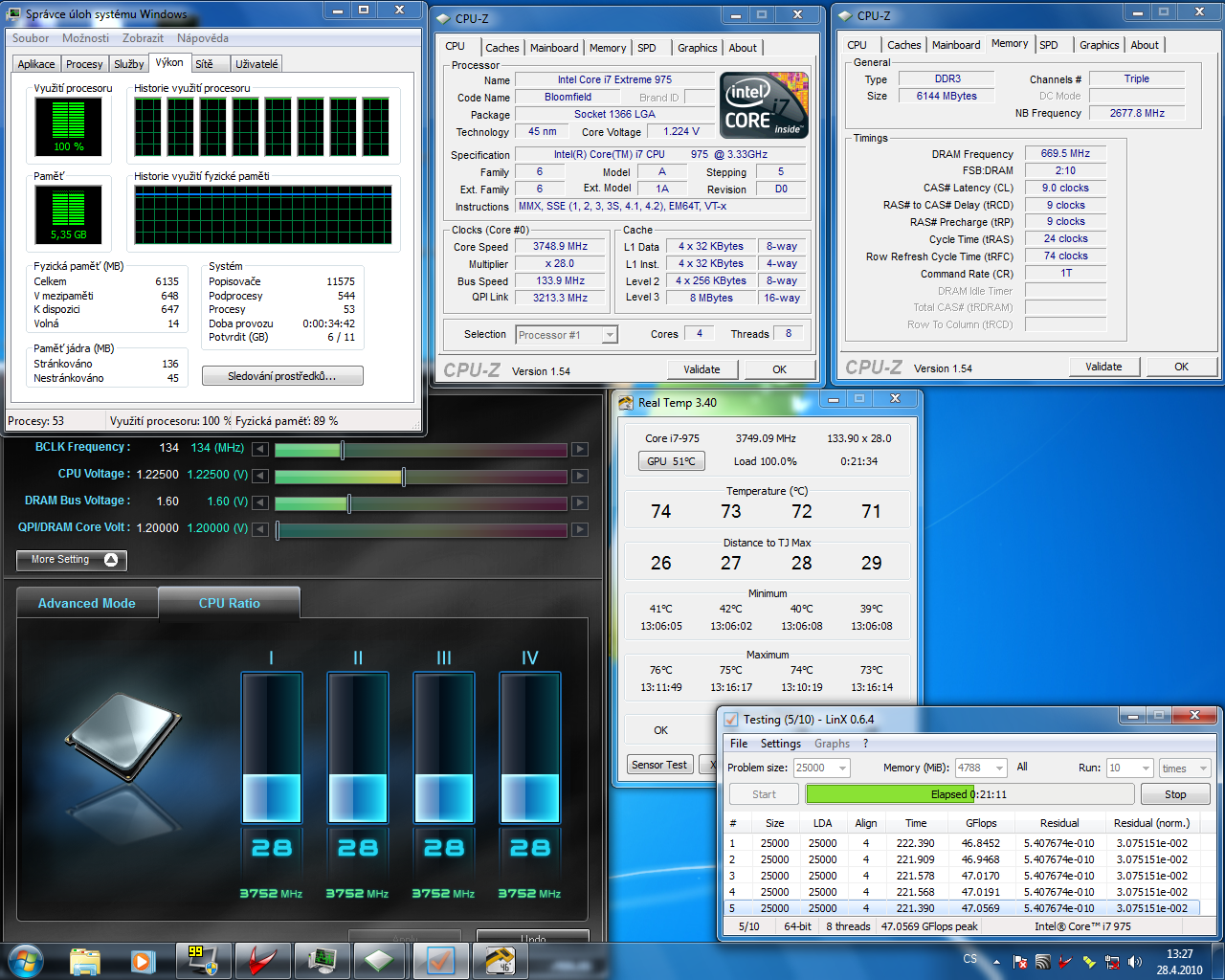Screen dimensions: 1225x980
Task: Click the GPU 51°C button in Real Temp
Action: point(671,461)
